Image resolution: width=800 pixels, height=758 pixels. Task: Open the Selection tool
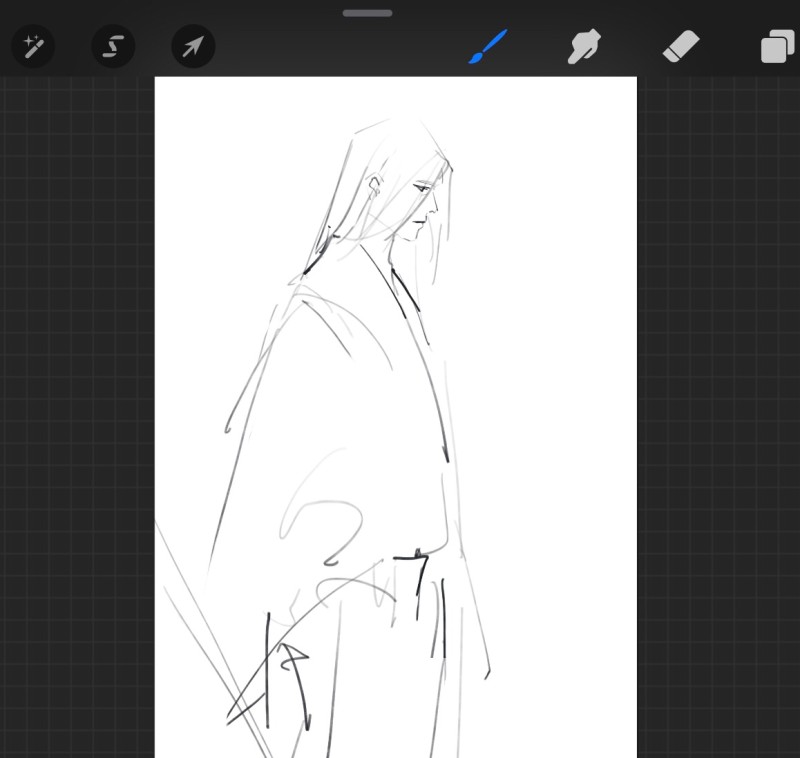click(x=113, y=46)
